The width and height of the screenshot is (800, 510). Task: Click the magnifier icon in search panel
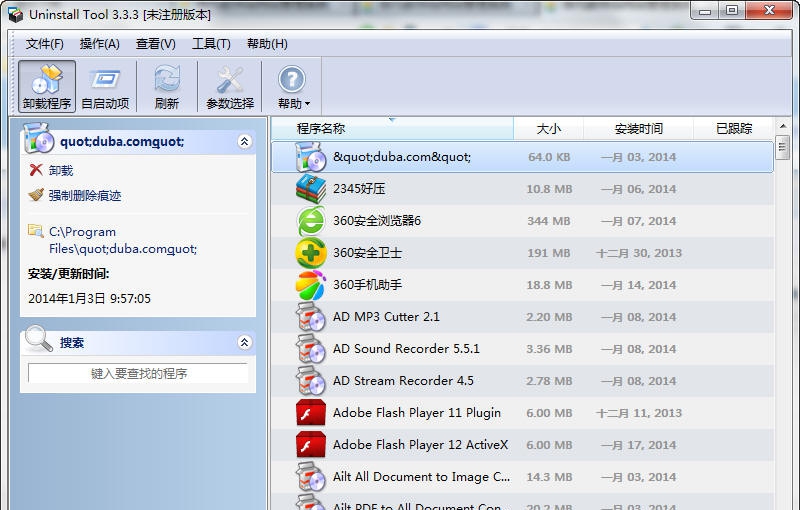39,339
